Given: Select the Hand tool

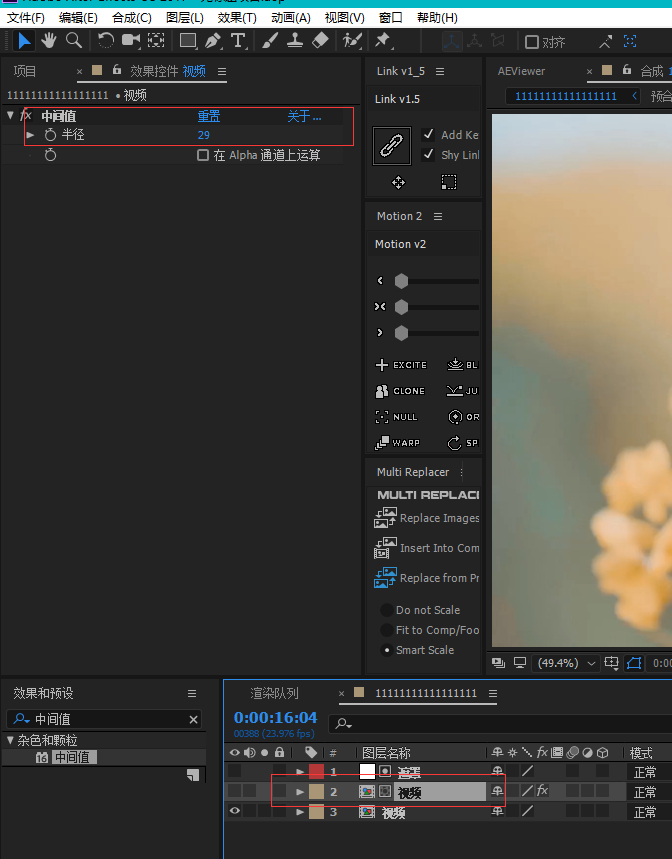Looking at the screenshot, I should pos(49,41).
